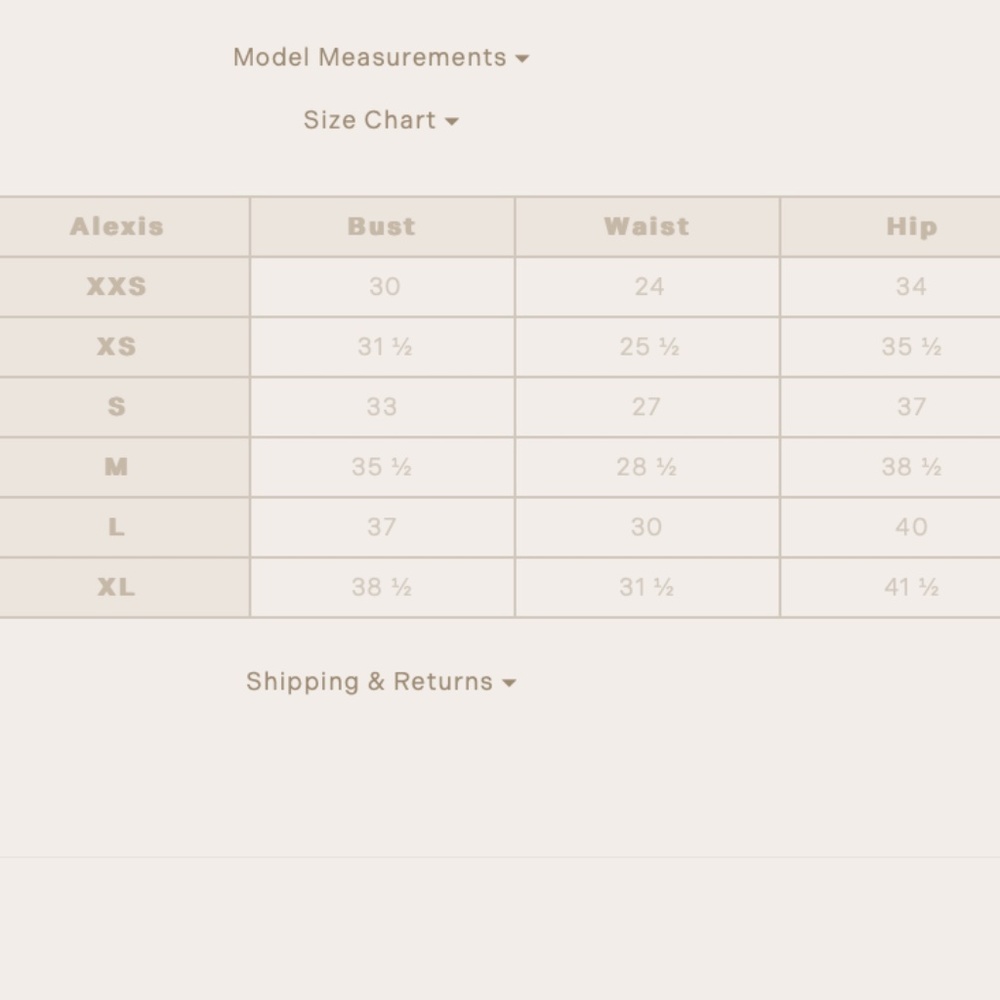Click the Alexis table header cell
The height and width of the screenshot is (1000, 1000).
117,227
